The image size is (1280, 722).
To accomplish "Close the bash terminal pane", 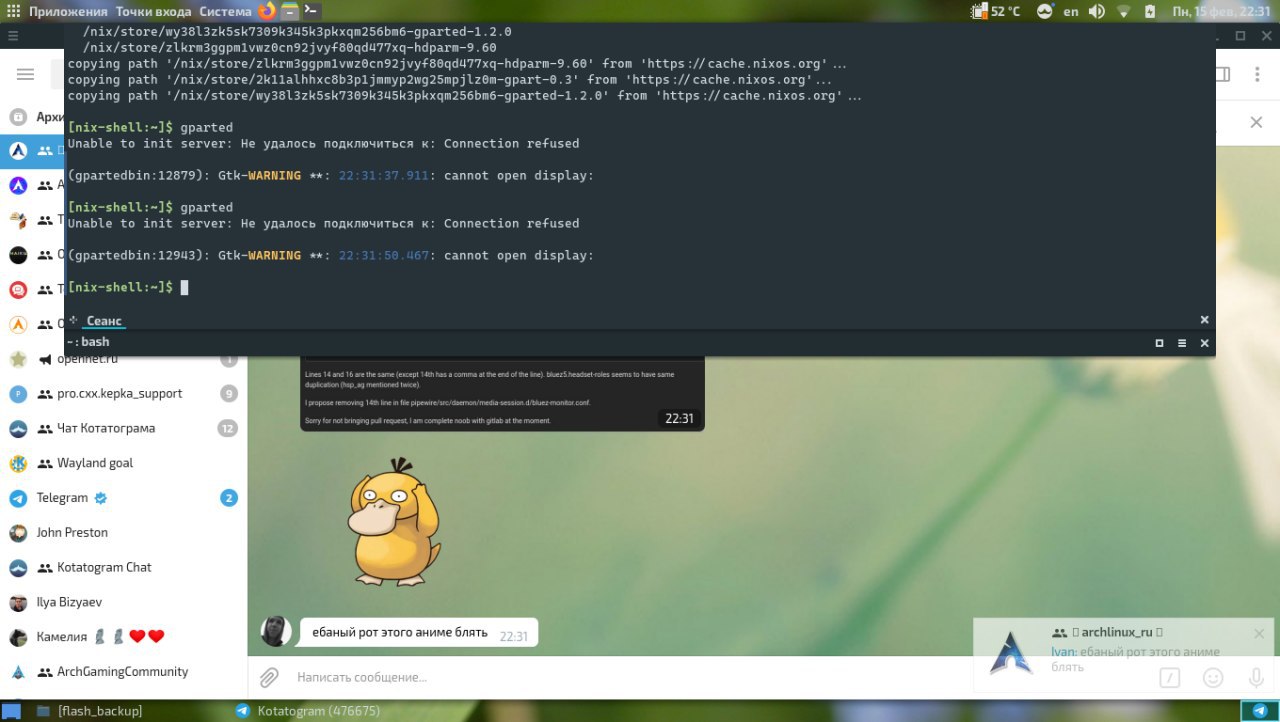I will [x=1204, y=342].
